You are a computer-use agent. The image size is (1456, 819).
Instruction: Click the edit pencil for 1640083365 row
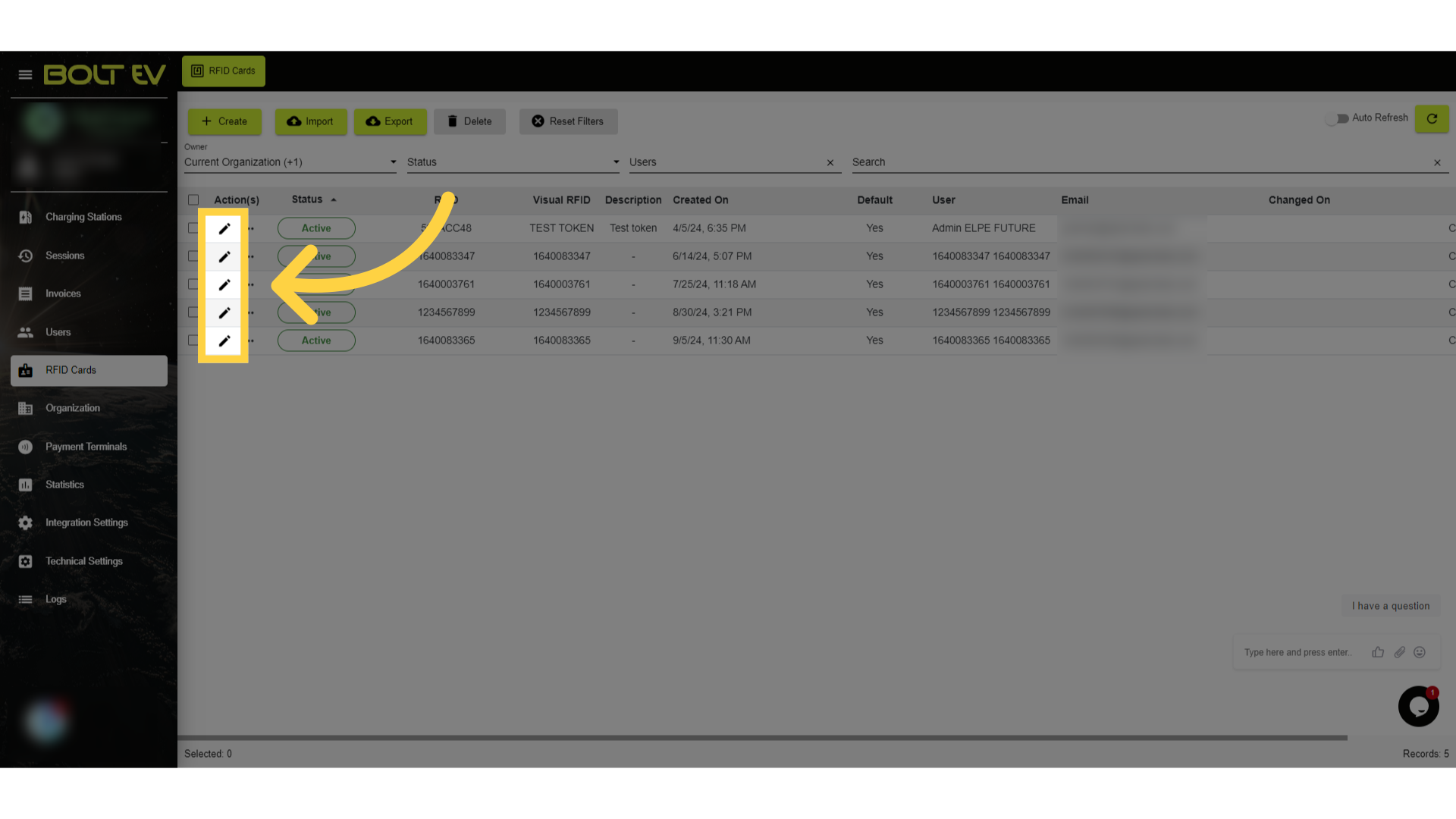point(224,340)
